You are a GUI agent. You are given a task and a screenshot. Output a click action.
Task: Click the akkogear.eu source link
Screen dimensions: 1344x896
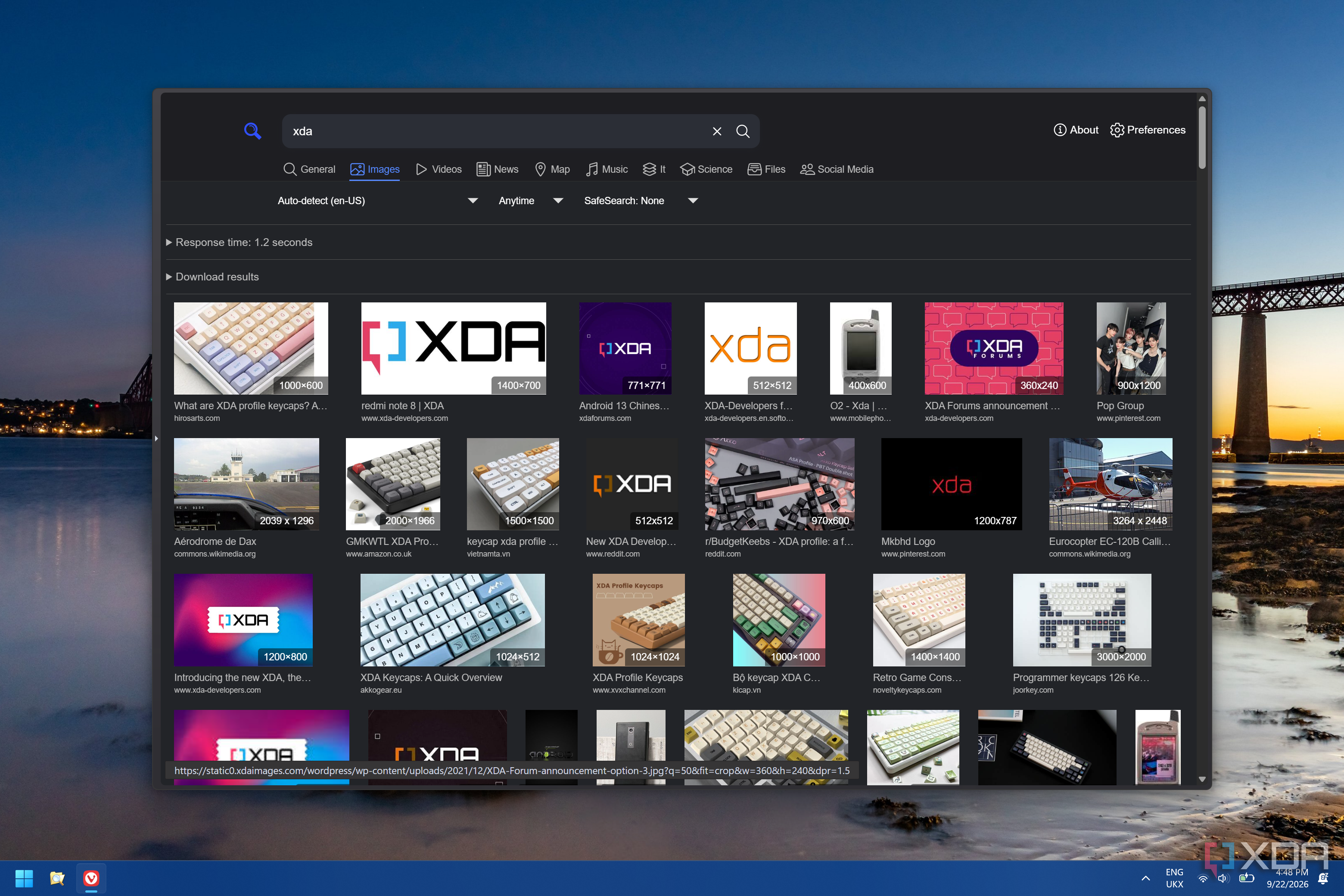[x=380, y=690]
